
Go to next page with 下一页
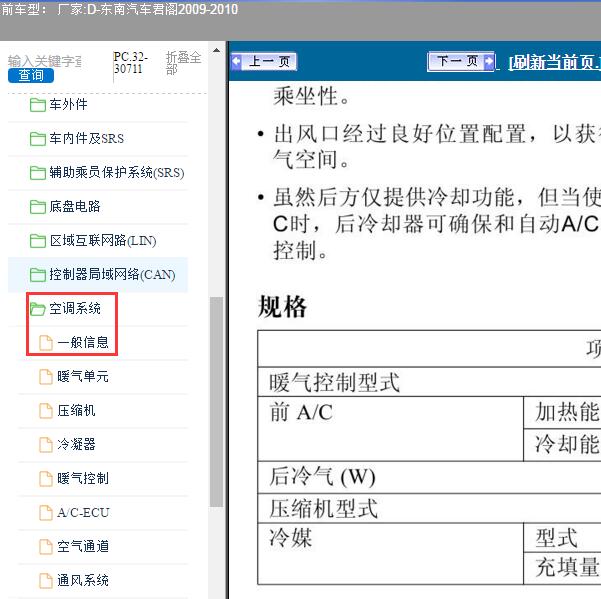461,61
